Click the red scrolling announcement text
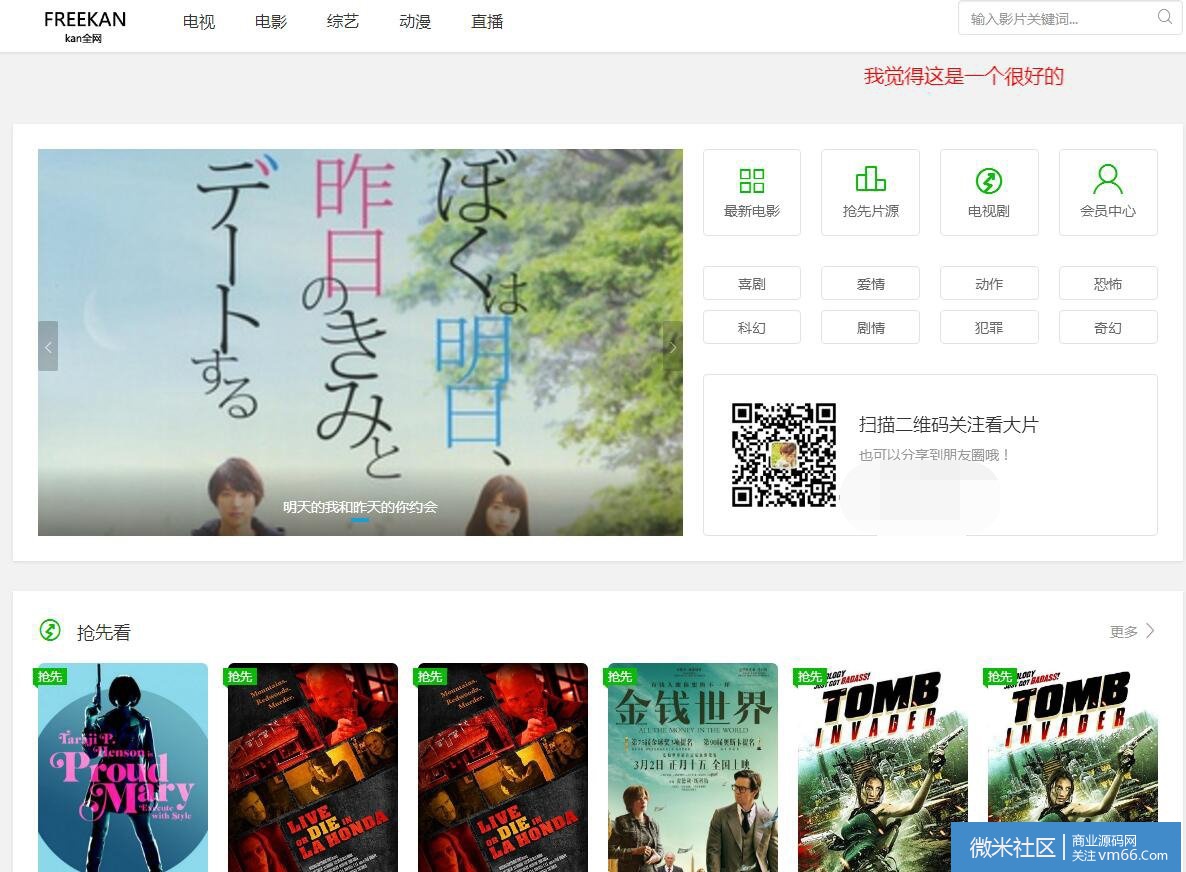Image resolution: width=1186 pixels, height=872 pixels. point(964,76)
